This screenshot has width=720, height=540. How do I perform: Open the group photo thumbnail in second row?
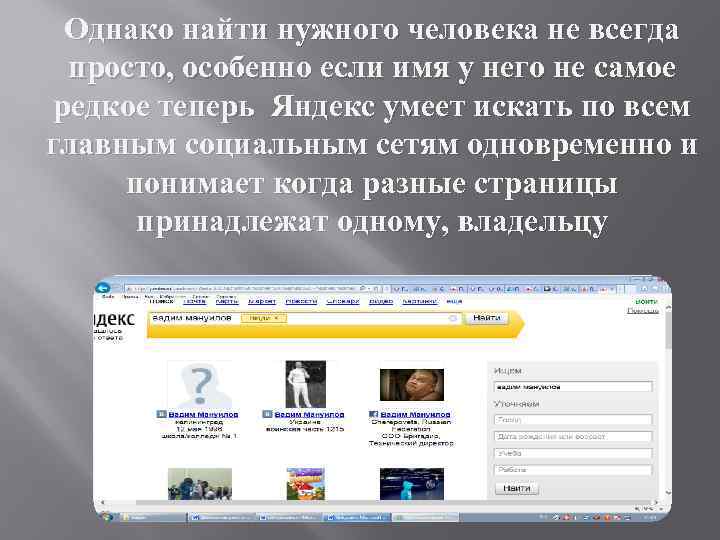click(x=200, y=484)
